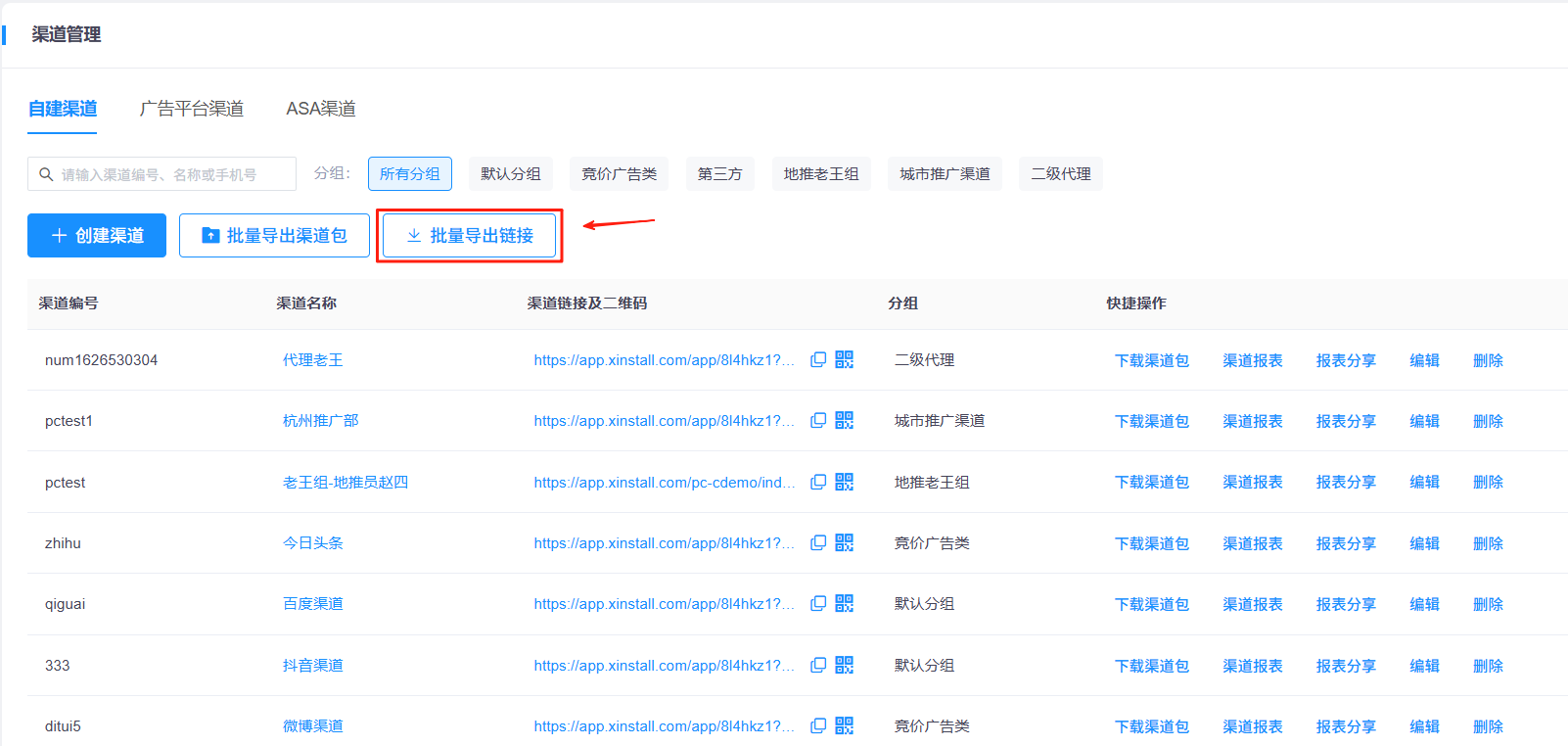This screenshot has height=746, width=1568.
Task: Show QR code for 代理老王 row
Action: (x=845, y=359)
